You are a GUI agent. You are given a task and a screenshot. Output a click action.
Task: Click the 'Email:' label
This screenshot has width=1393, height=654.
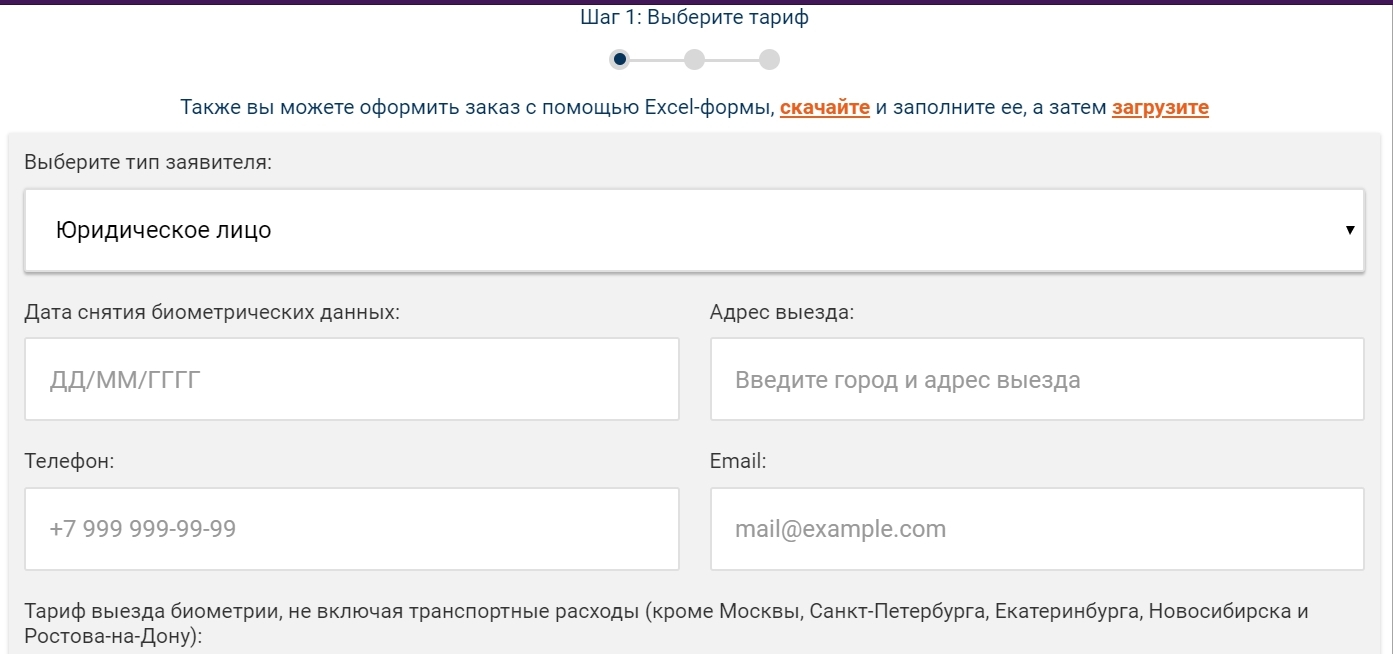738,461
